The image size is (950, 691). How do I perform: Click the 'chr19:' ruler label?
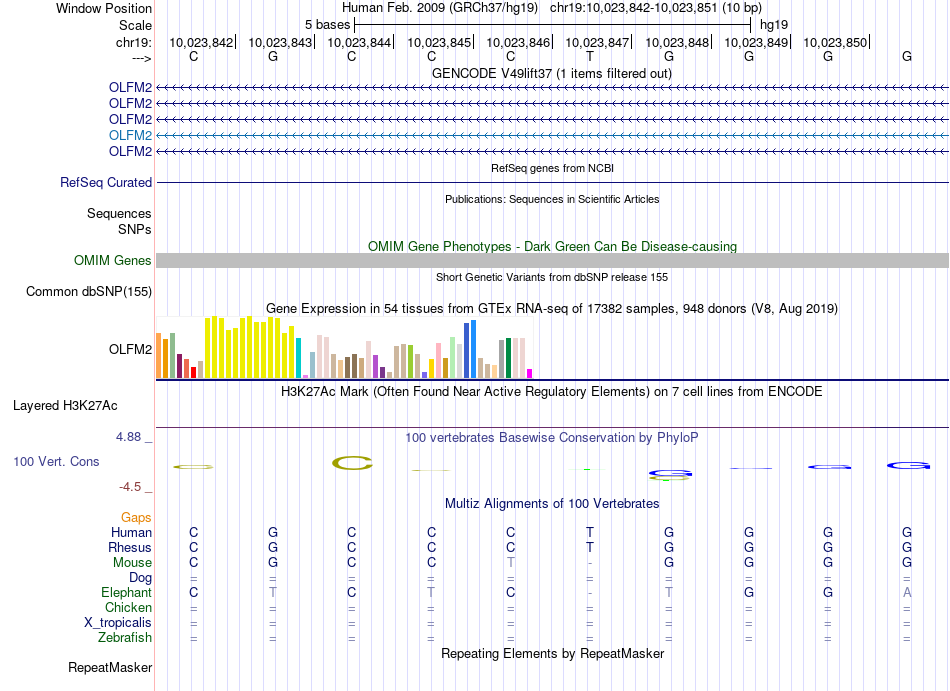click(x=133, y=42)
